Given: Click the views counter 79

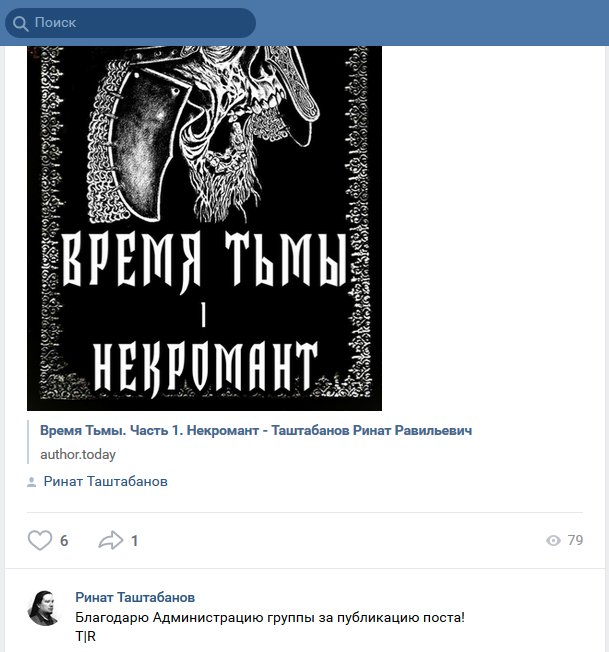Looking at the screenshot, I should 575,540.
